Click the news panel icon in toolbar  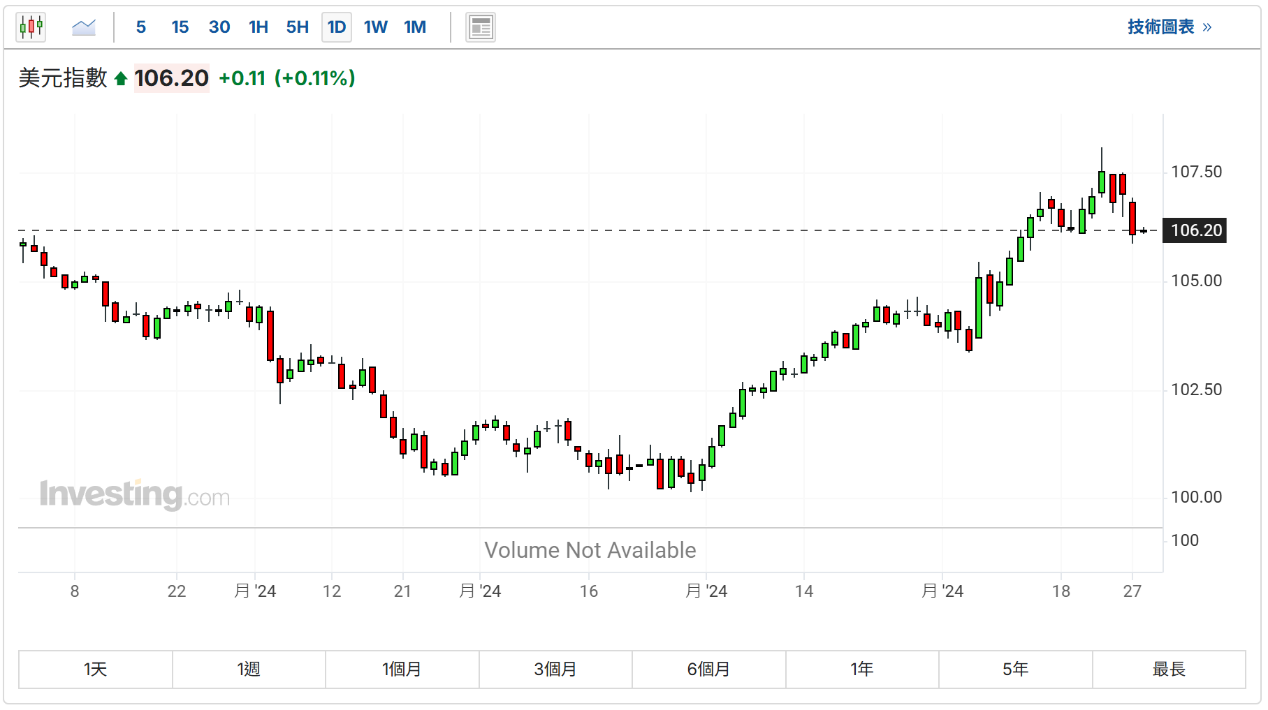click(x=480, y=27)
